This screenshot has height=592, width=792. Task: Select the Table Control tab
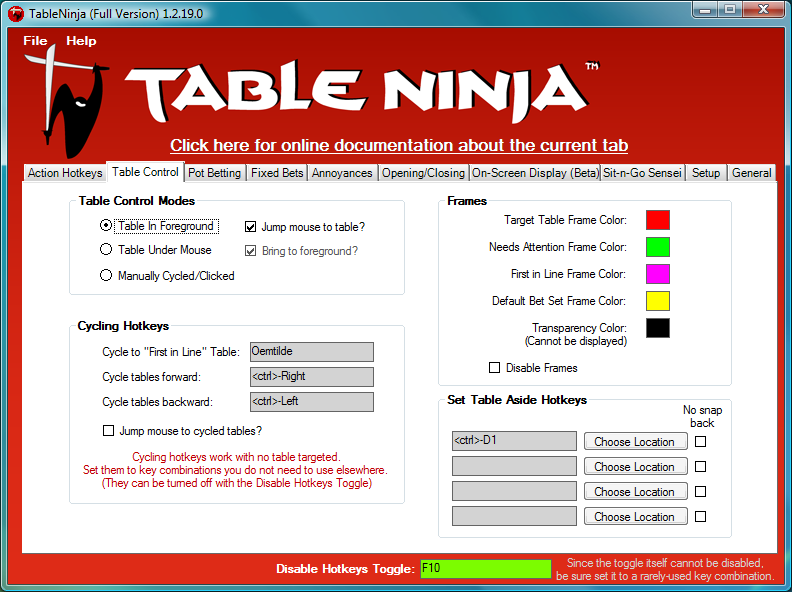[145, 172]
